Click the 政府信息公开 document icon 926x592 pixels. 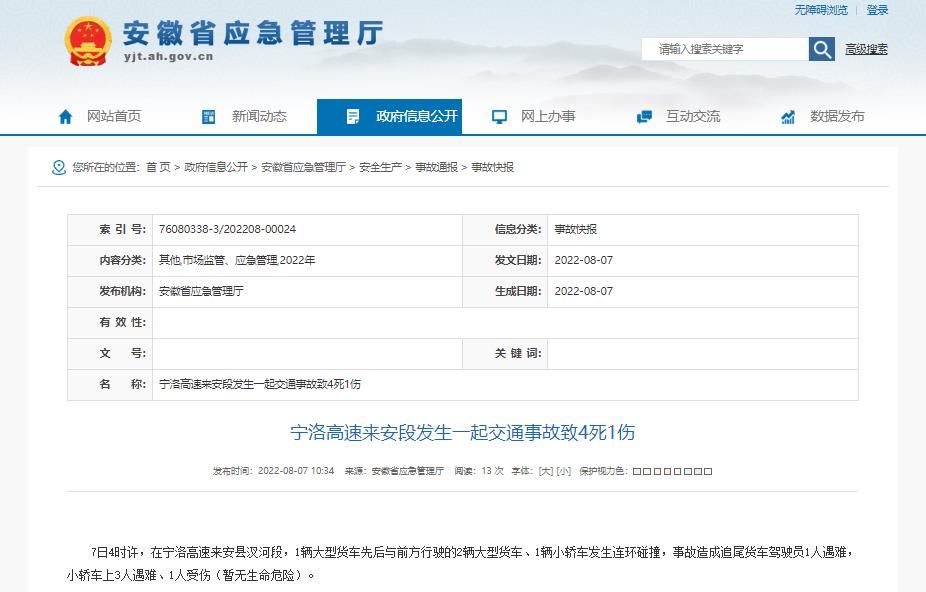353,117
